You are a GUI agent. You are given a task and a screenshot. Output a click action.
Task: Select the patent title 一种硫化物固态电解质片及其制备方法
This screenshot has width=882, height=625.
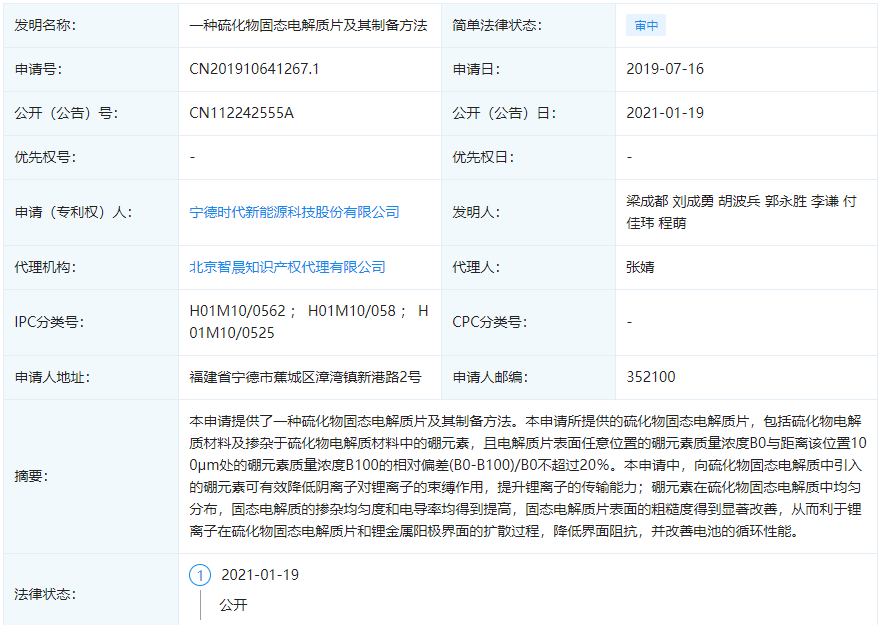click(310, 25)
